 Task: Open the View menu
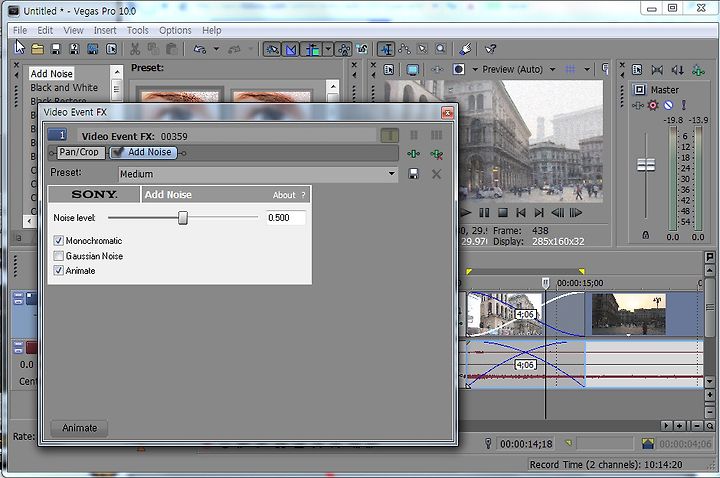pos(73,30)
